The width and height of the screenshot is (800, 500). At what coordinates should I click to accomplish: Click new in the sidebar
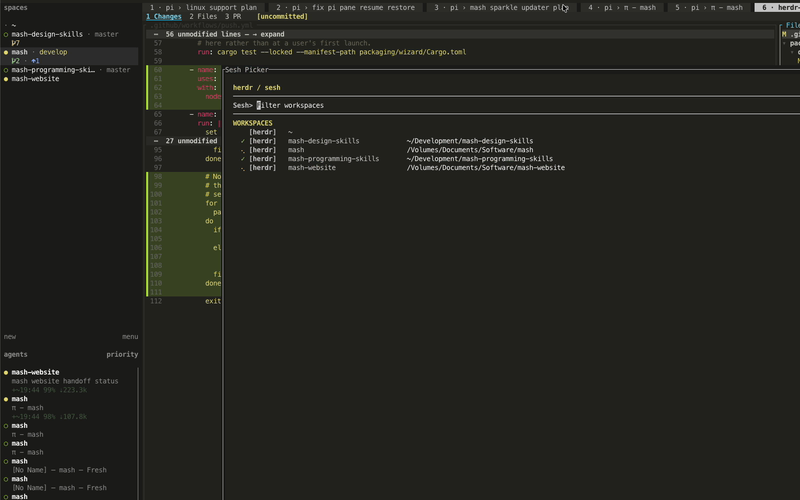pos(10,337)
